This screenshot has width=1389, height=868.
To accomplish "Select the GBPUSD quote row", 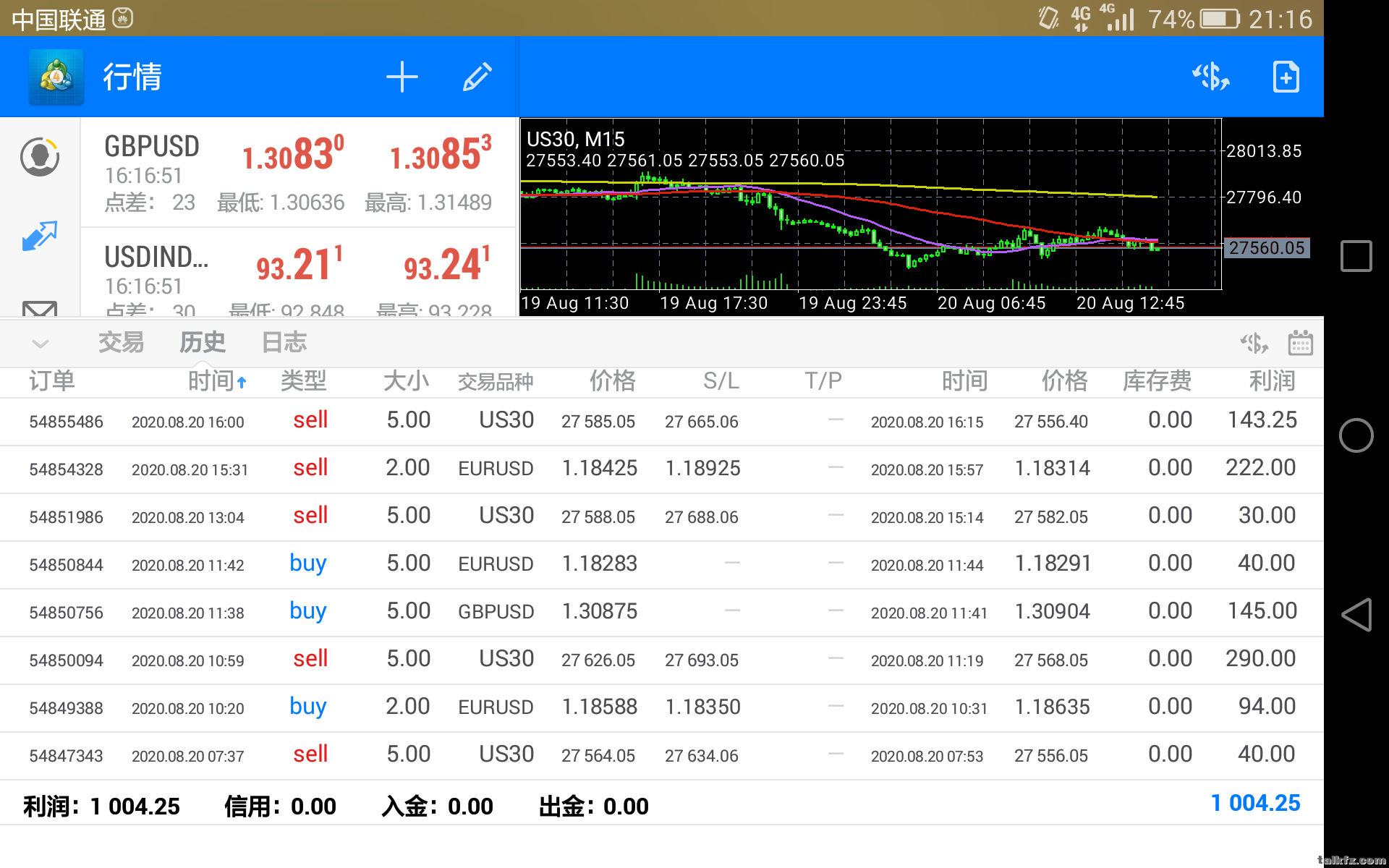I will [298, 173].
